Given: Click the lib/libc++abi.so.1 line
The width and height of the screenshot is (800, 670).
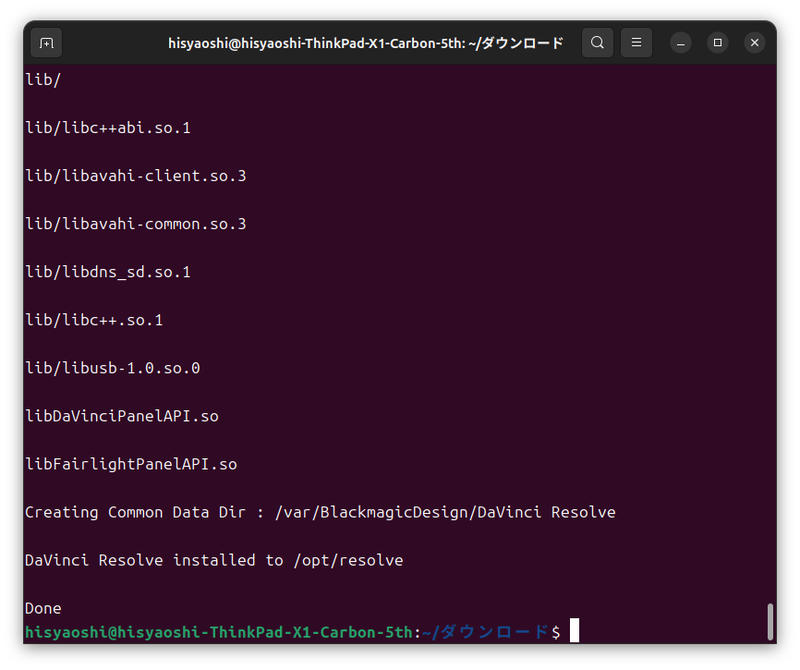Looking at the screenshot, I should (x=107, y=128).
